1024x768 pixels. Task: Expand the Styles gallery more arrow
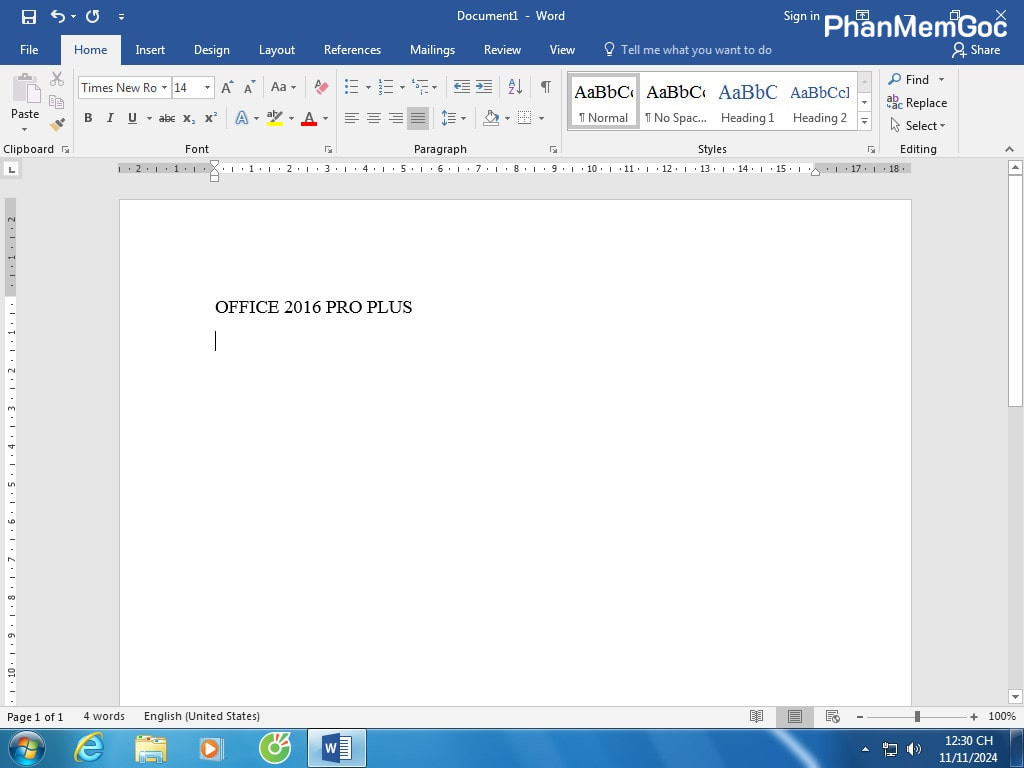coord(865,123)
